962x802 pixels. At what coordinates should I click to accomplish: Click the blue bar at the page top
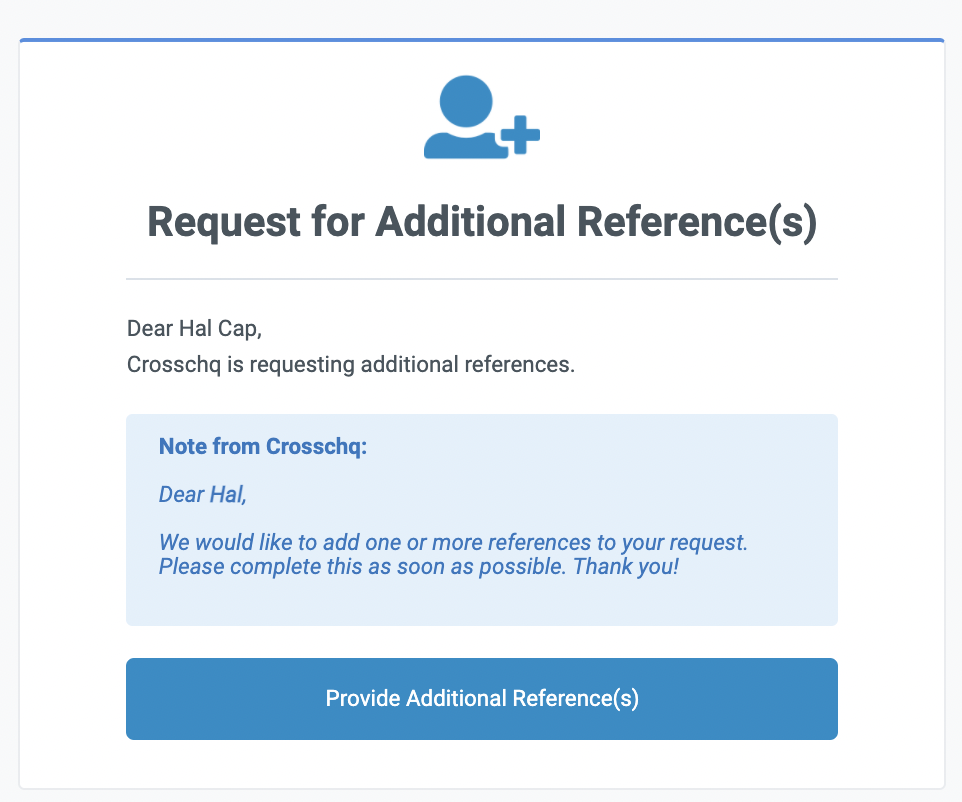click(481, 38)
